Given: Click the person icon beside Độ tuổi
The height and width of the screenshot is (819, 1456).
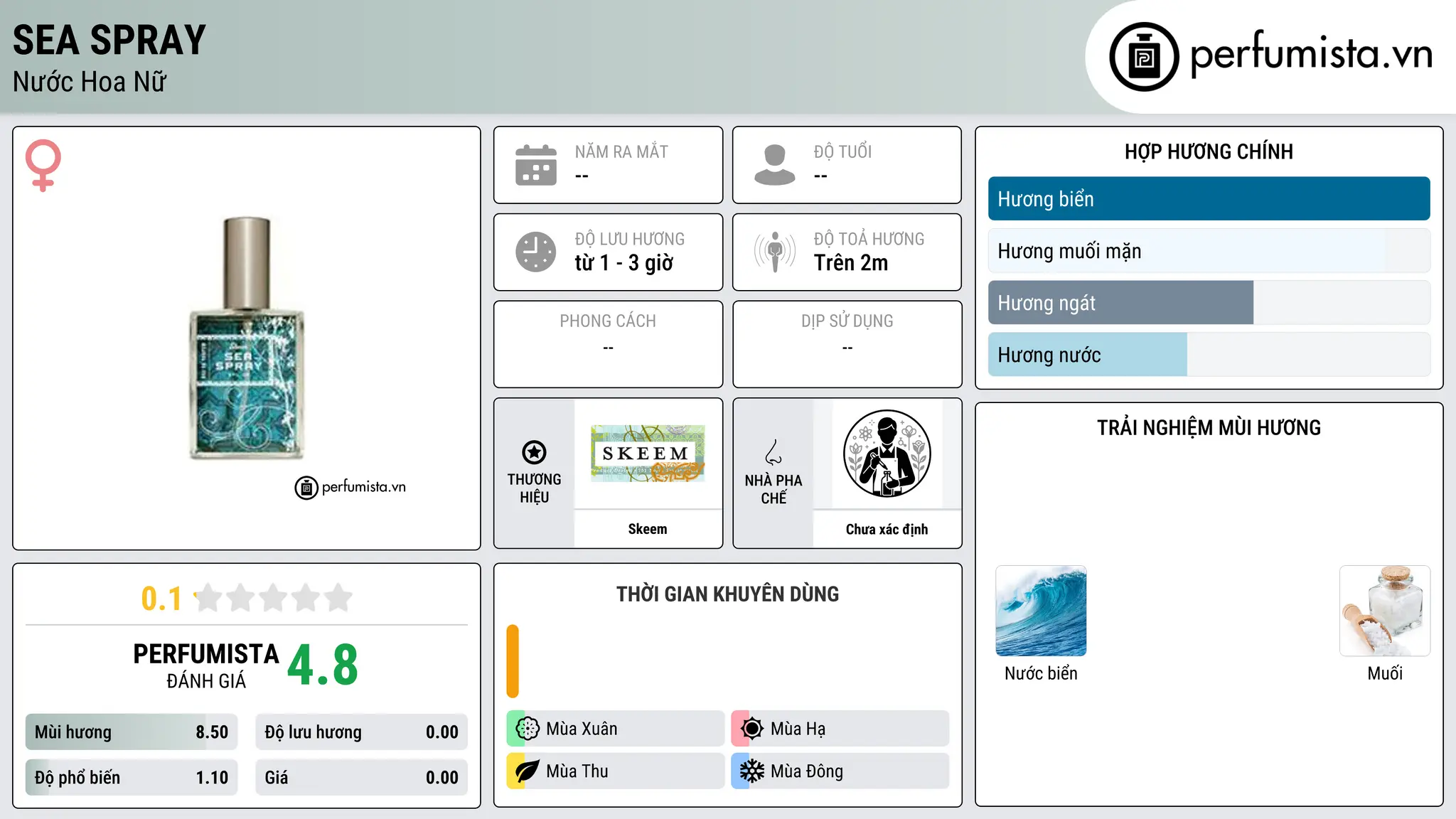Looking at the screenshot, I should [775, 165].
